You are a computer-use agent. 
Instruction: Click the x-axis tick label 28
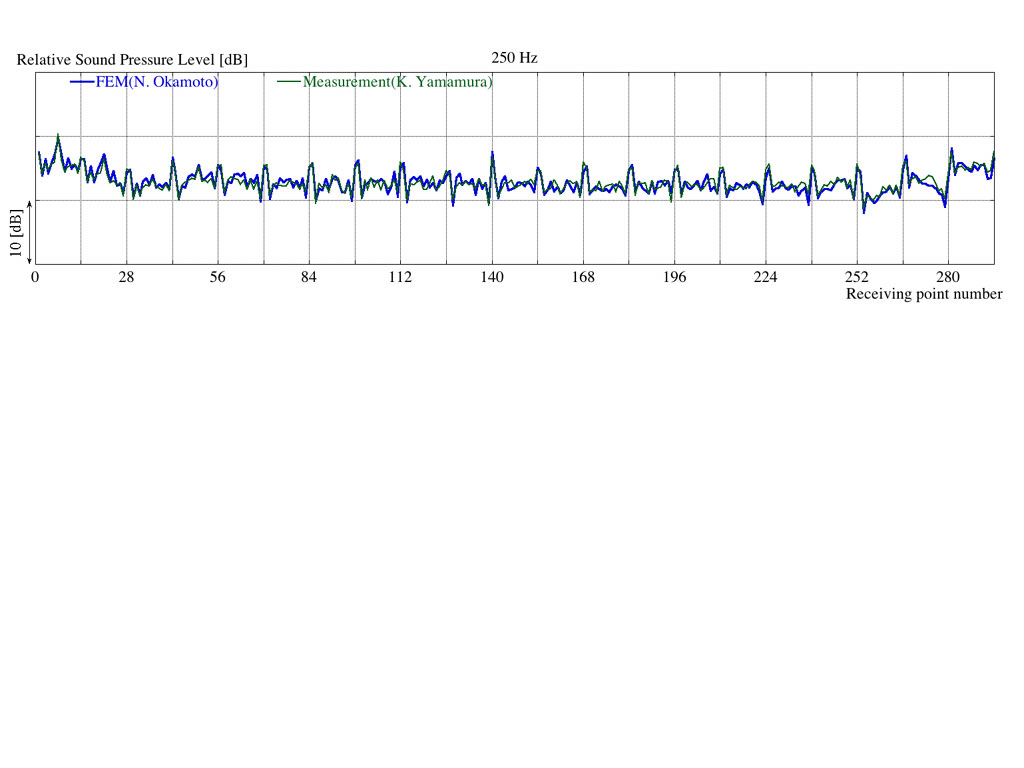click(x=126, y=277)
